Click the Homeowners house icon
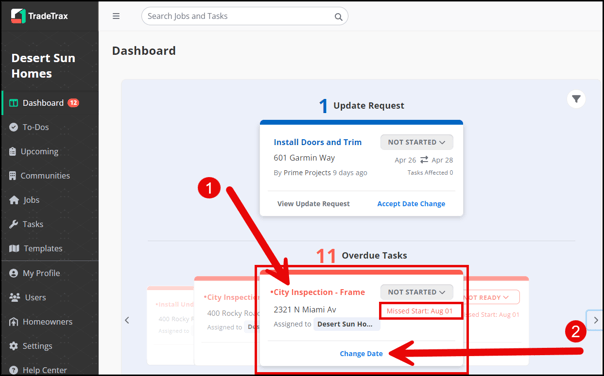604x376 pixels. (x=13, y=322)
